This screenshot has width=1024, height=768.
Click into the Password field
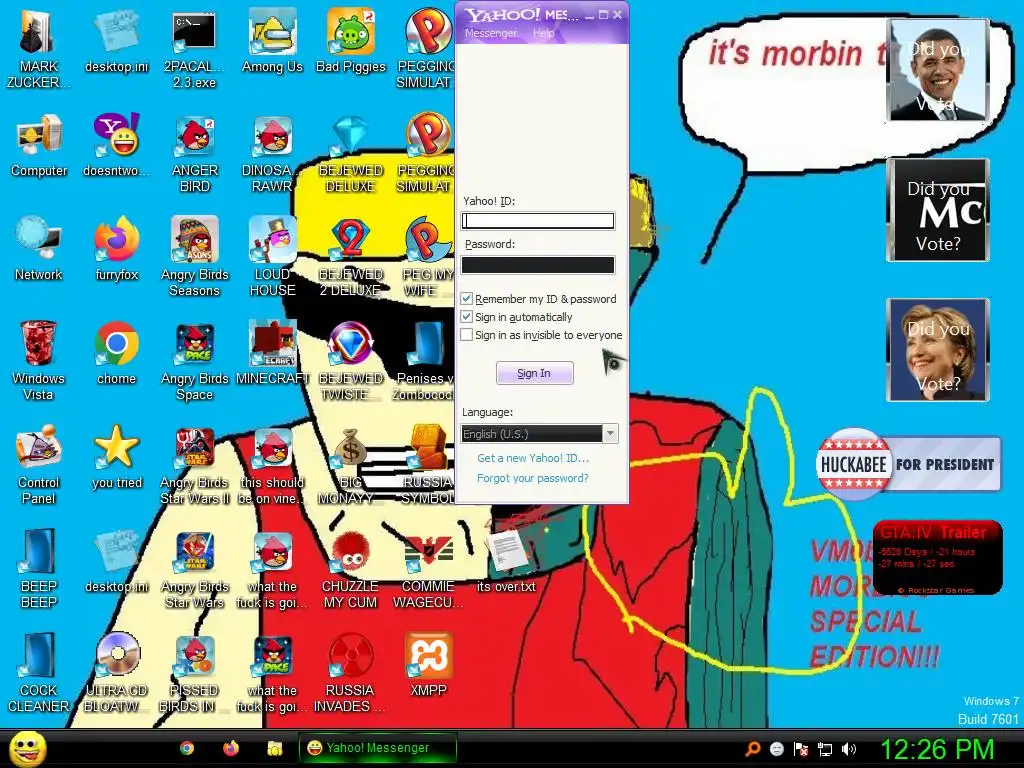(x=538, y=264)
